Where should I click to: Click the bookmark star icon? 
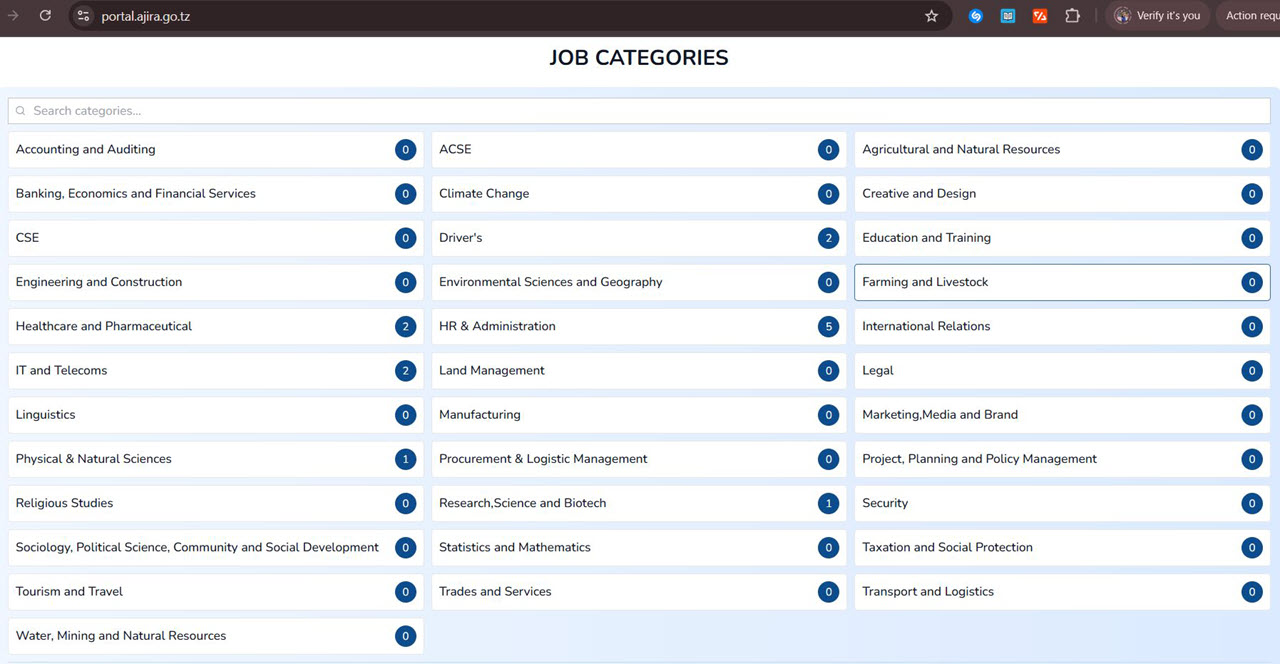click(931, 16)
